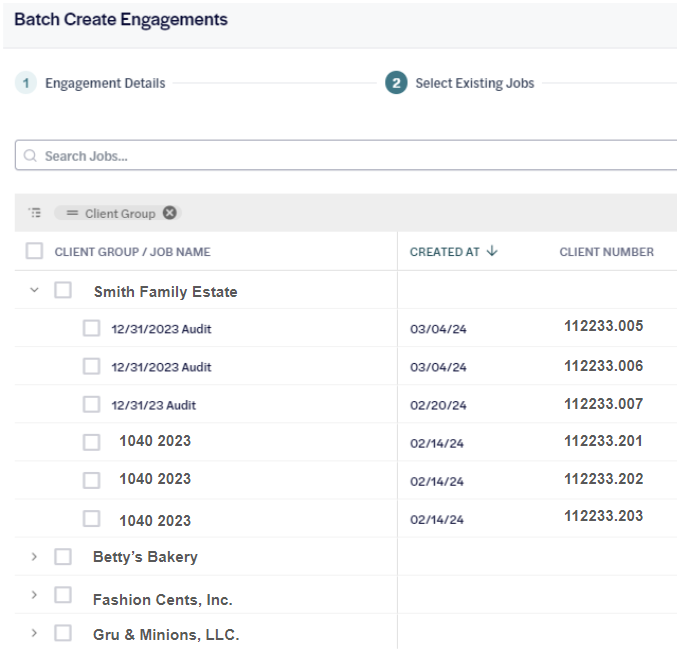Check the Betty's Bakery group checkbox
The height and width of the screenshot is (649, 677).
click(63, 557)
